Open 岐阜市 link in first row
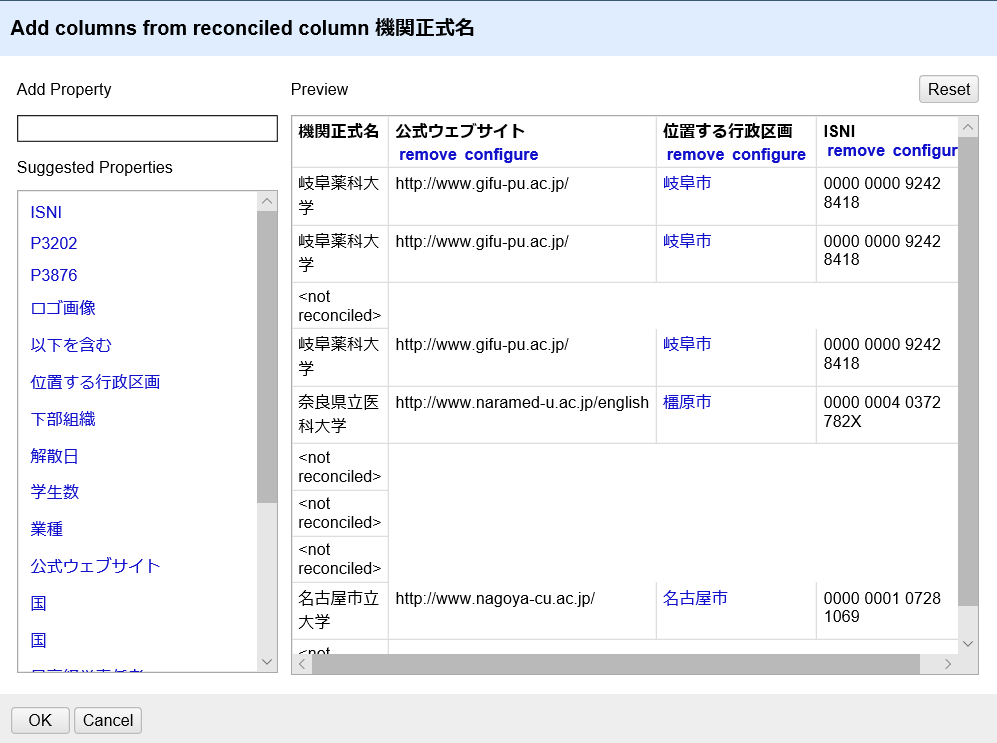The width and height of the screenshot is (997, 743). 687,183
